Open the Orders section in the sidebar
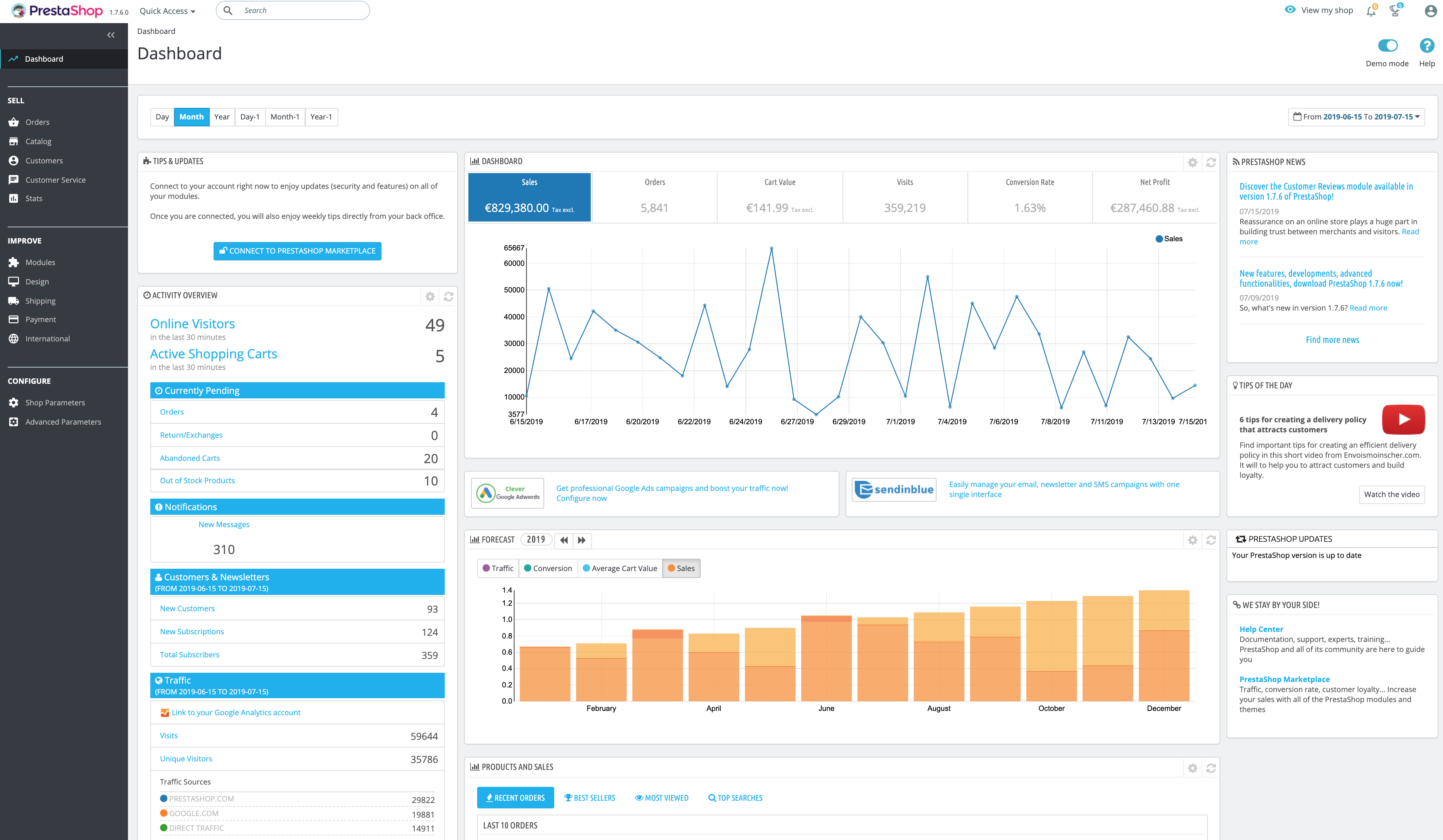 [x=37, y=121]
